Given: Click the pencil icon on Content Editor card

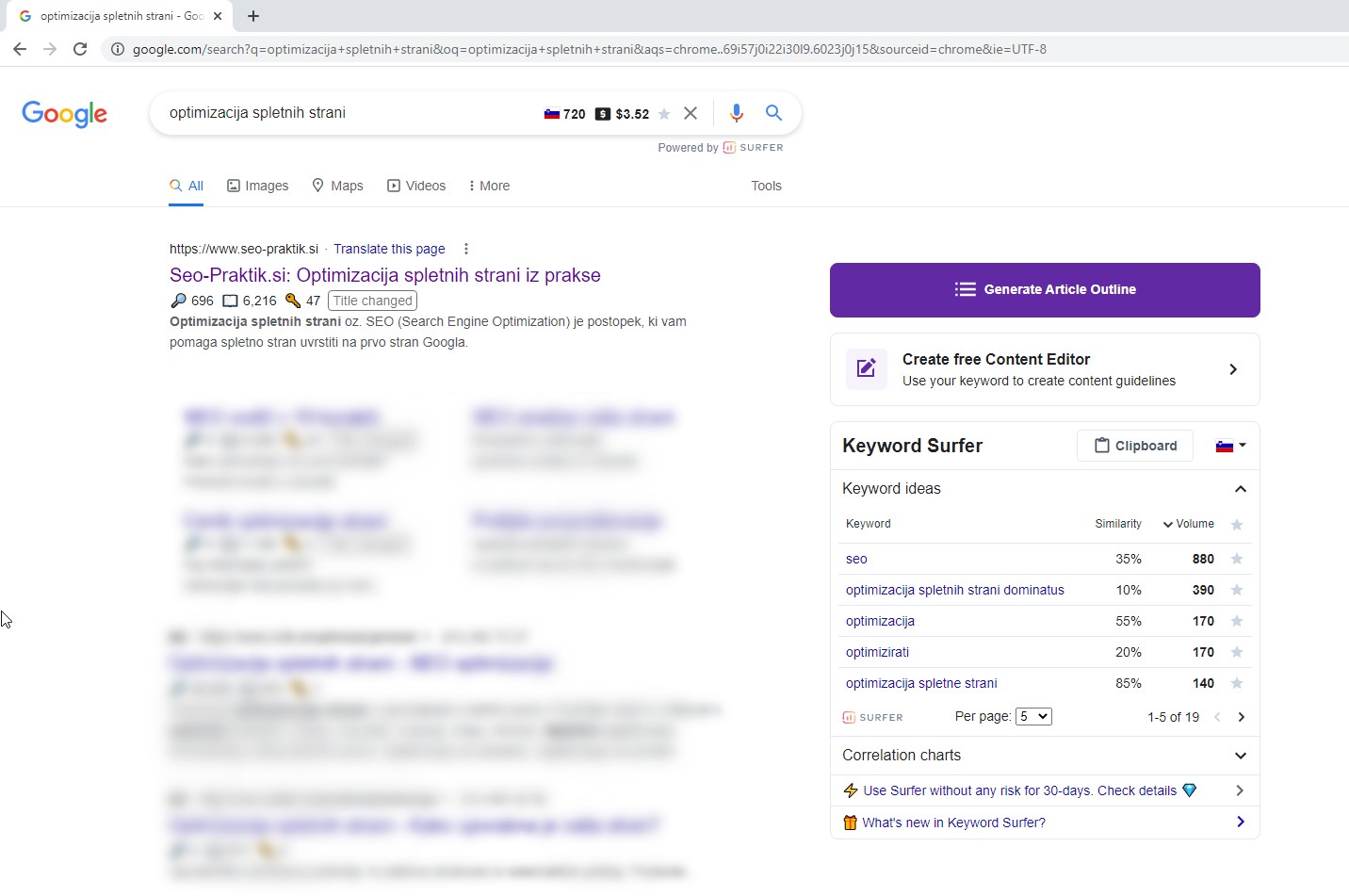Looking at the screenshot, I should coord(867,369).
